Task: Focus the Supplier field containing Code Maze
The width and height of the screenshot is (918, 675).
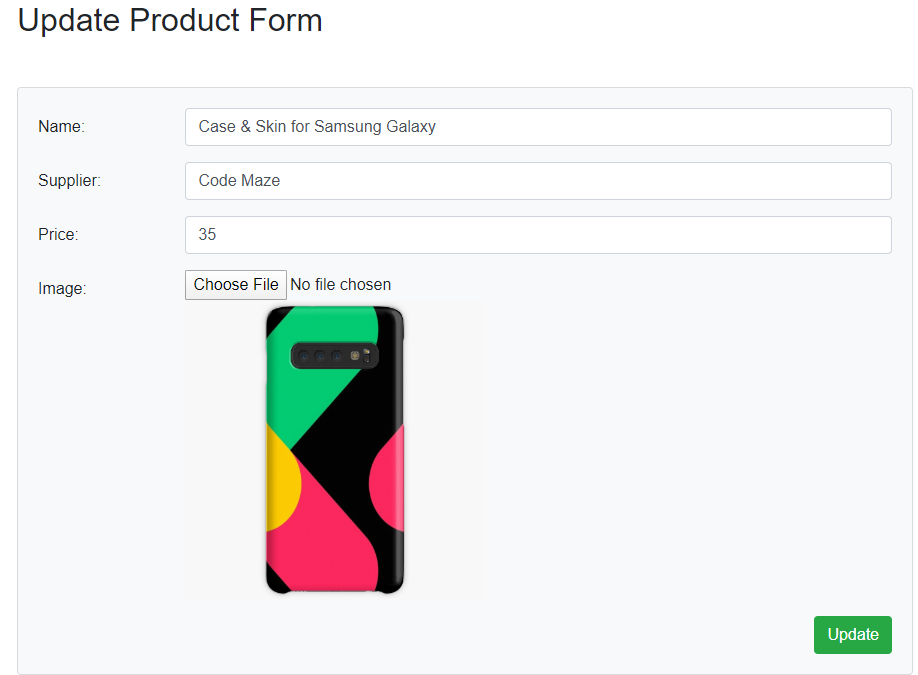Action: 538,181
